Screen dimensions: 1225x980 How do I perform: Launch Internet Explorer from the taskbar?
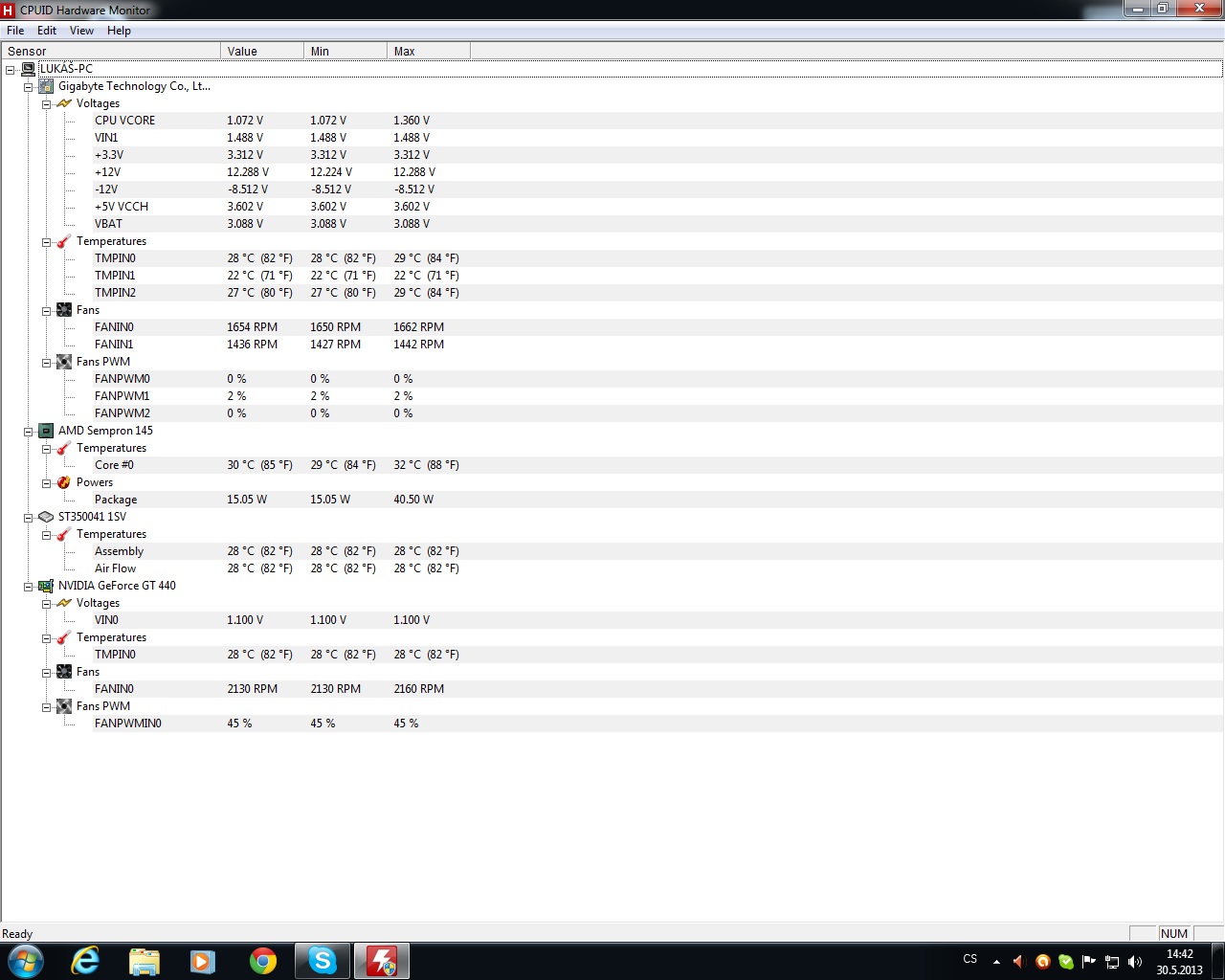click(85, 961)
